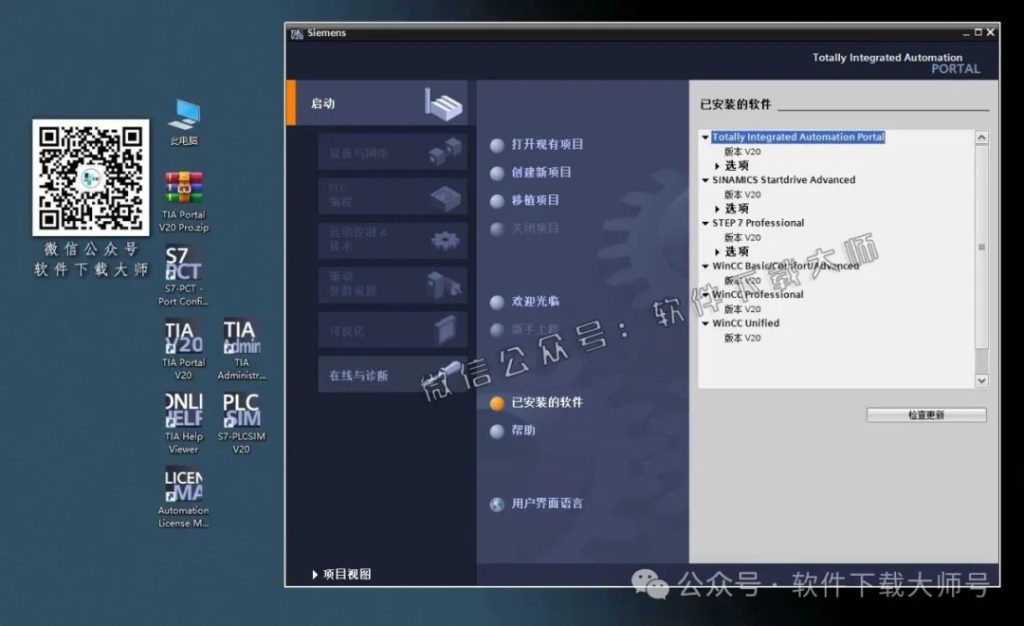Open 项目视图 at the bottom left
The image size is (1024, 626).
pos(340,574)
